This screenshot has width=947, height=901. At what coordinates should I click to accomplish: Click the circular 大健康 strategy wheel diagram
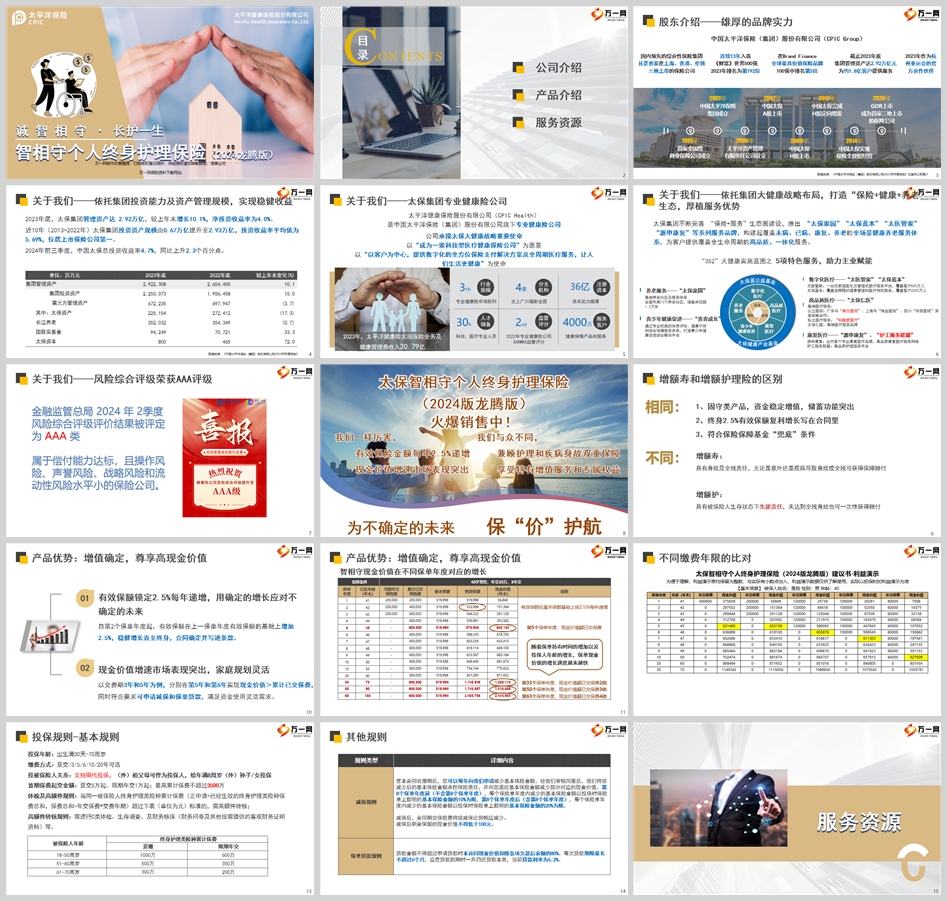(x=757, y=312)
